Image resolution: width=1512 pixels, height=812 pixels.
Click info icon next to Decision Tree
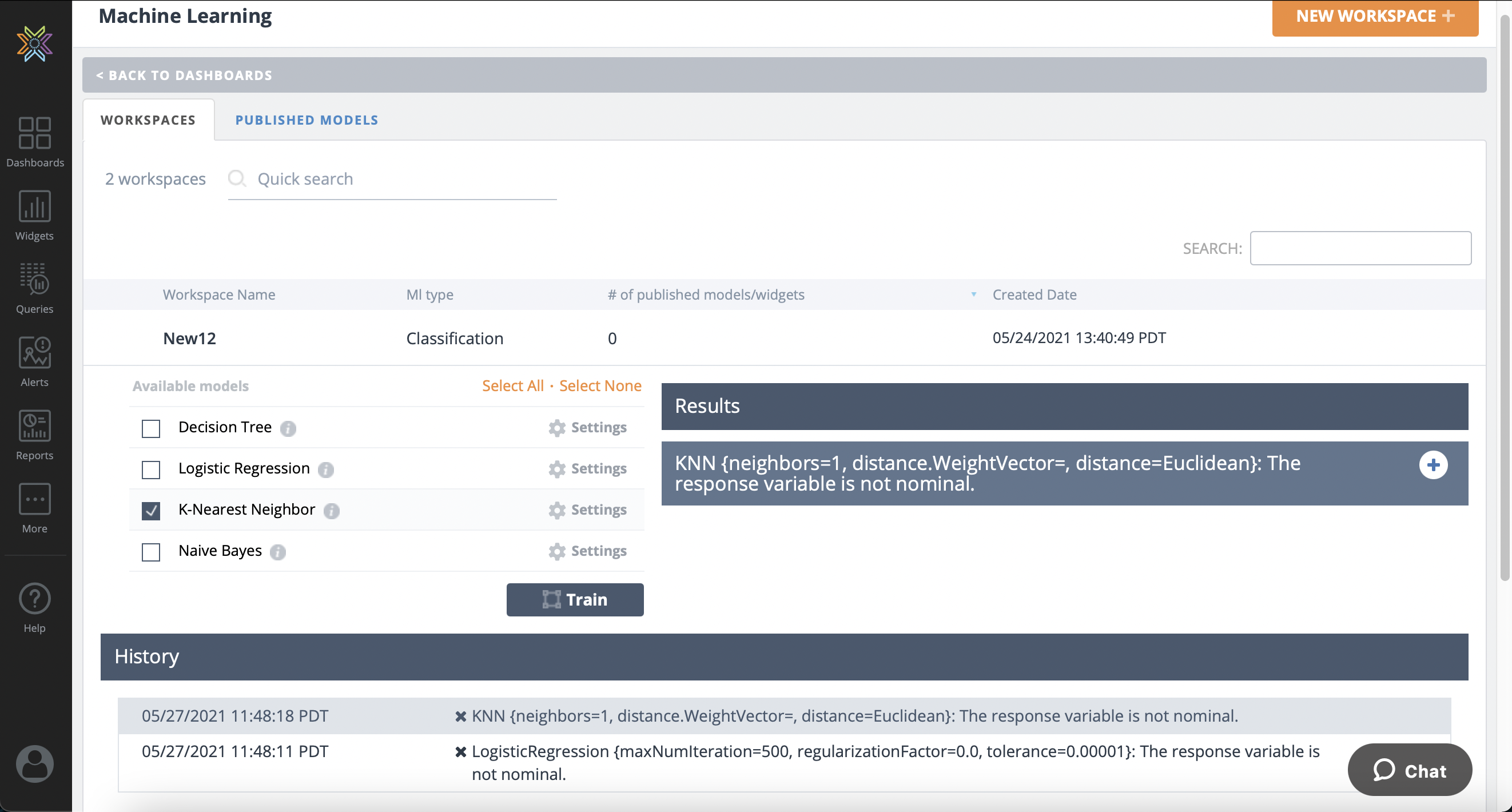(288, 429)
